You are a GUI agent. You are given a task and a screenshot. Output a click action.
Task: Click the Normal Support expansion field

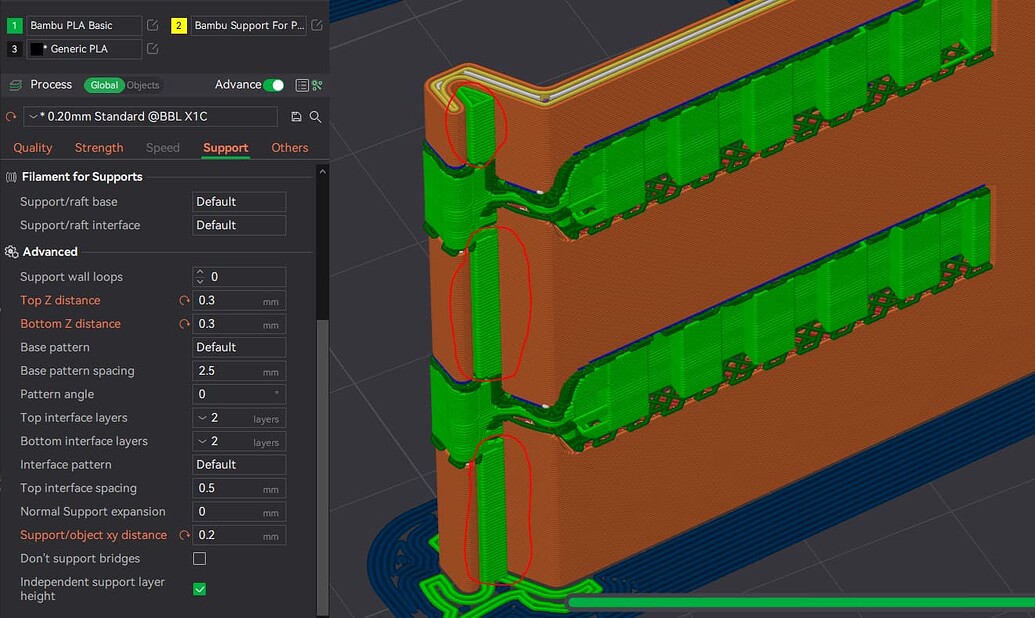click(x=239, y=512)
